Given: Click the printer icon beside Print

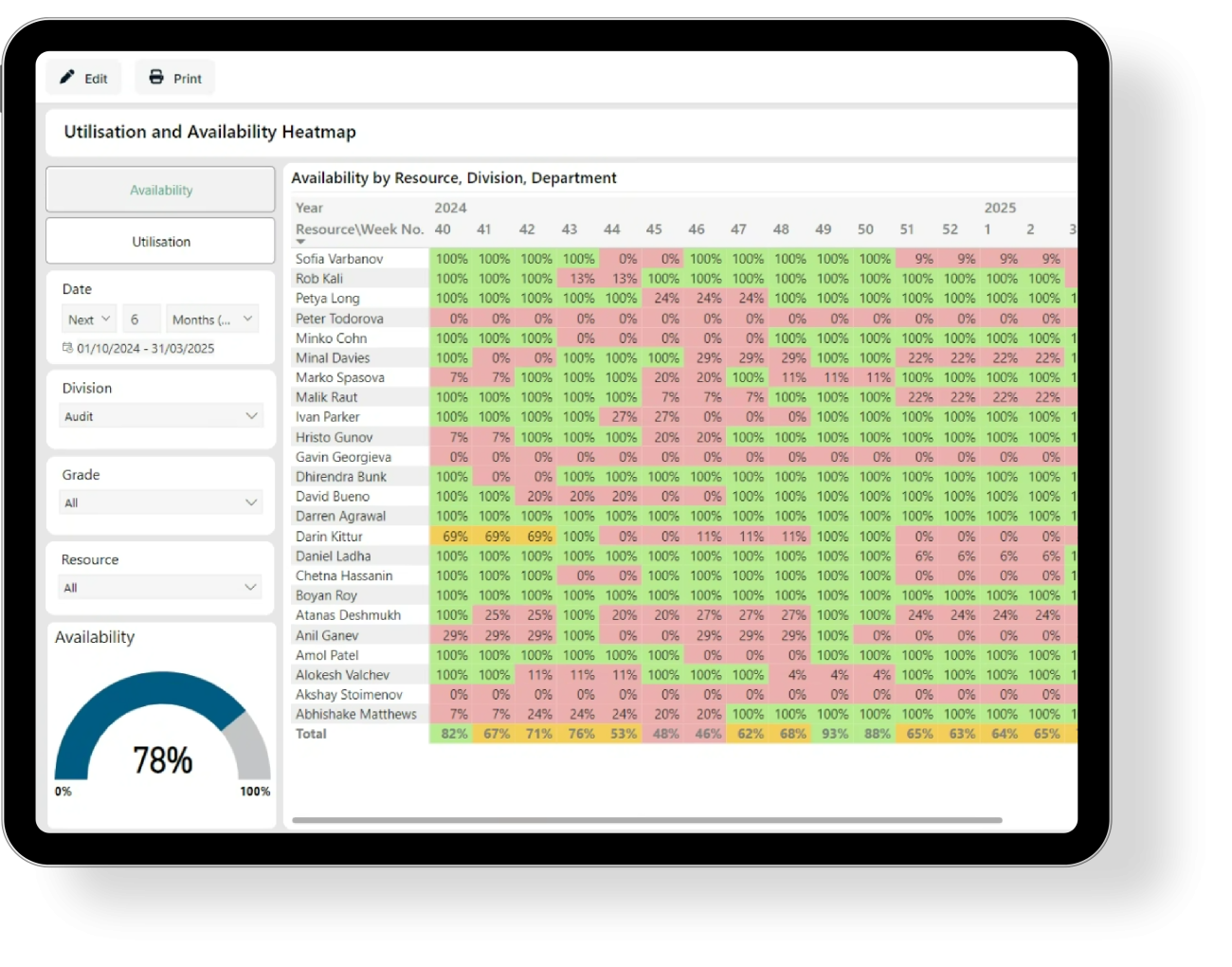Looking at the screenshot, I should 154,77.
